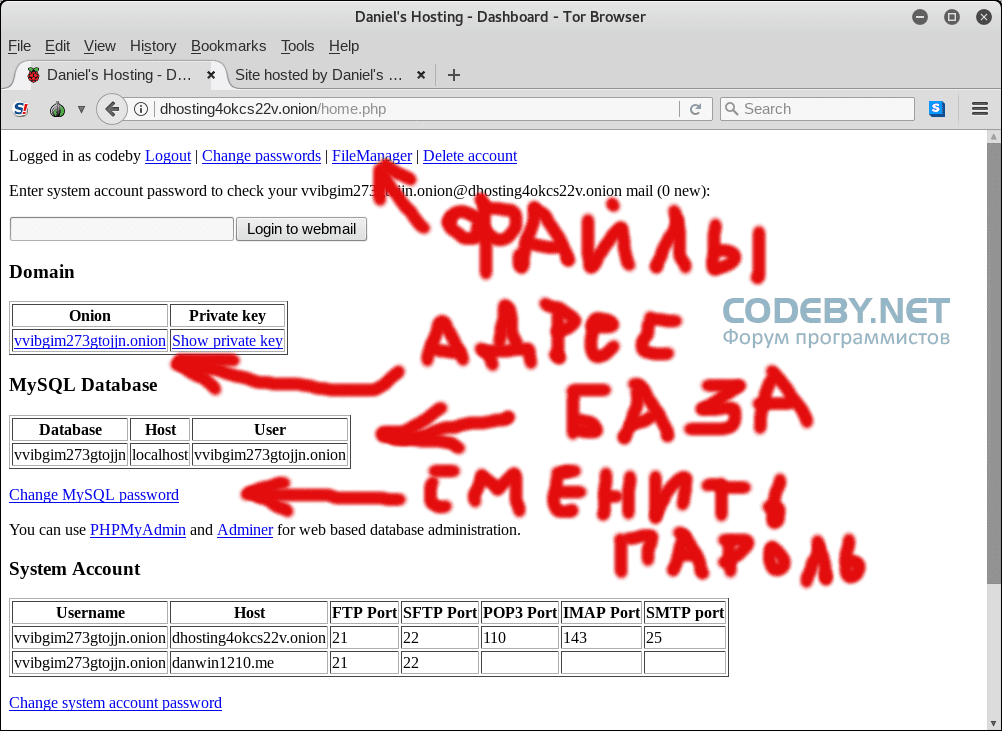
Task: Click the S! extension icon in toolbar
Action: click(x=20, y=109)
